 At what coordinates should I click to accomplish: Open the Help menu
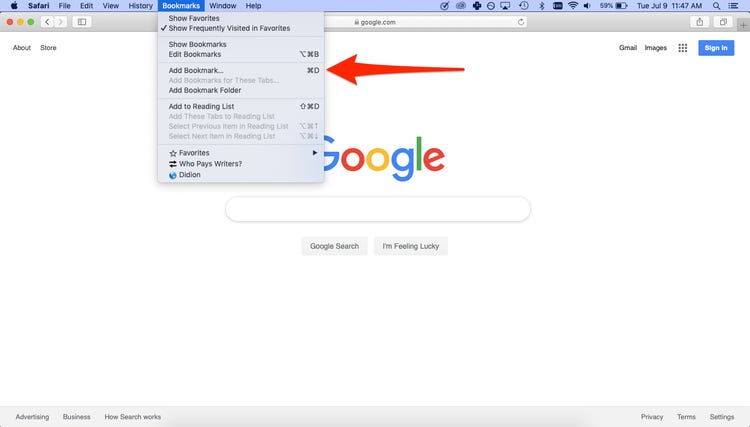(x=254, y=6)
